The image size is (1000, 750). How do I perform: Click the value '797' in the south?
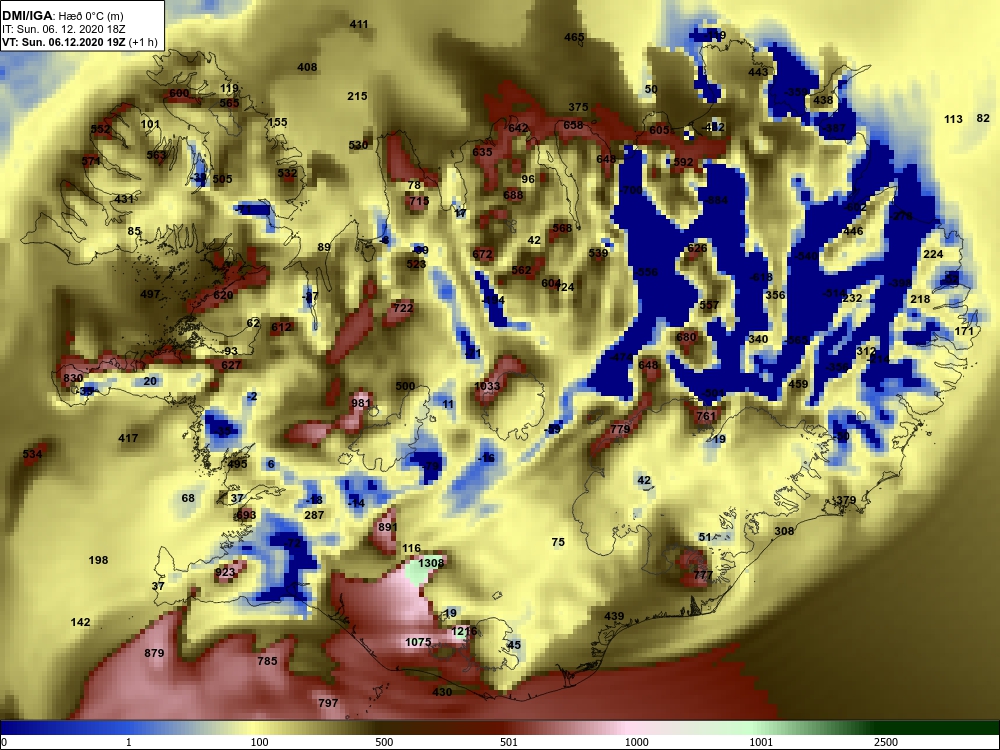coord(328,703)
